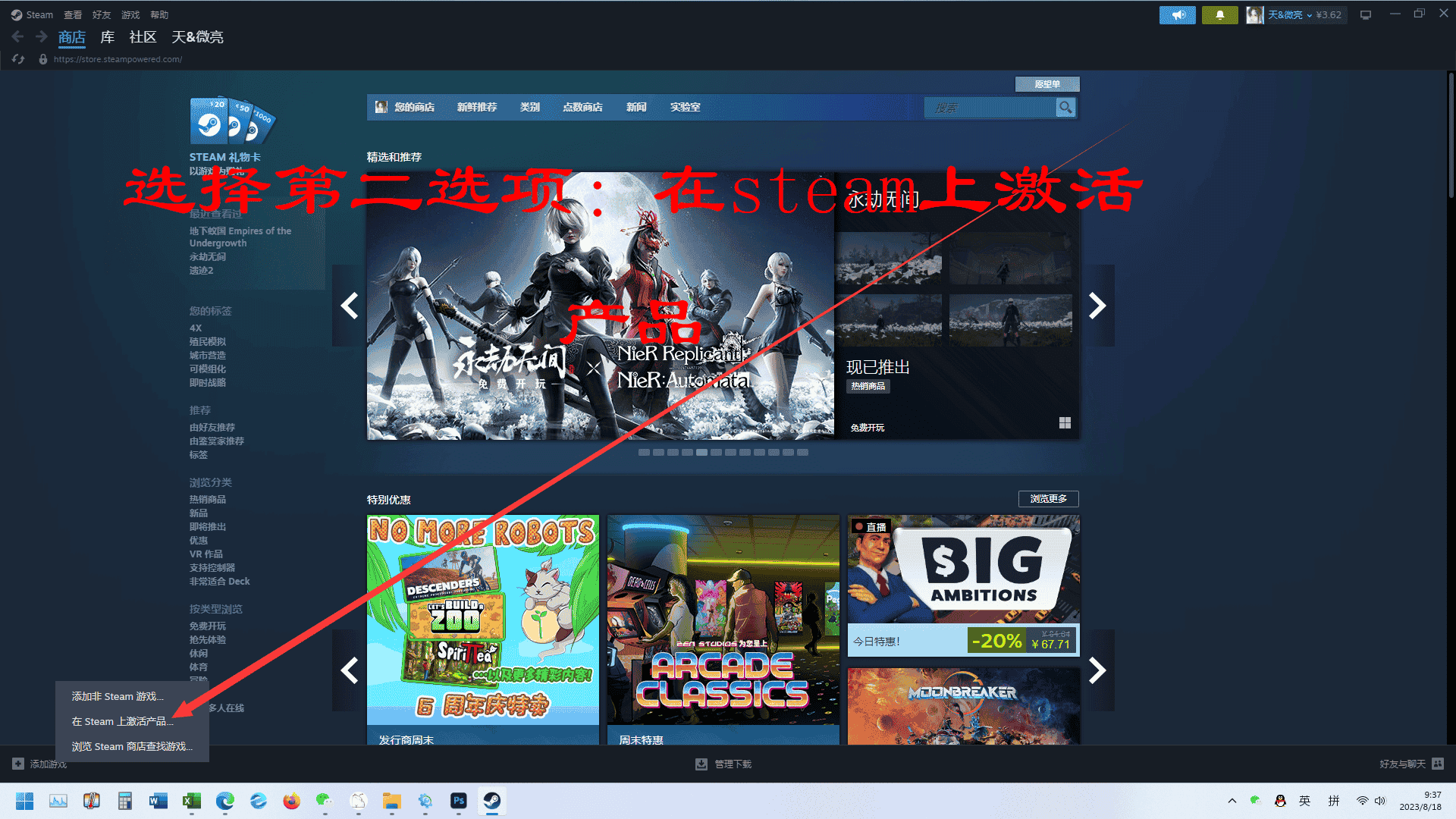Click 由好友推荐 link
Image resolution: width=1456 pixels, height=819 pixels.
pyautogui.click(x=212, y=428)
